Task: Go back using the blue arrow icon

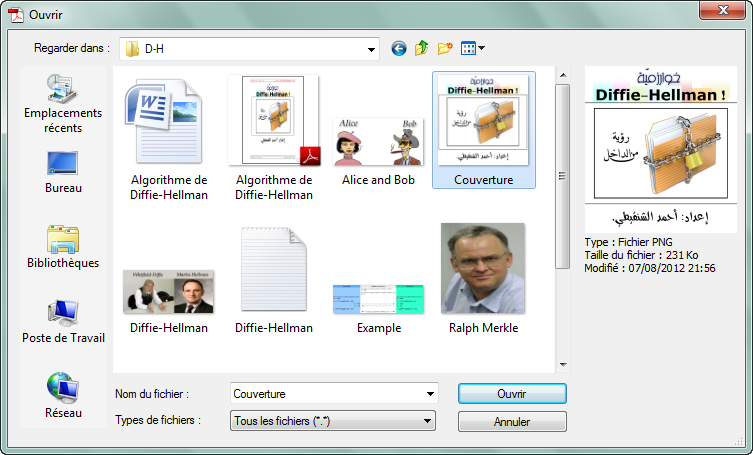Action: click(399, 49)
